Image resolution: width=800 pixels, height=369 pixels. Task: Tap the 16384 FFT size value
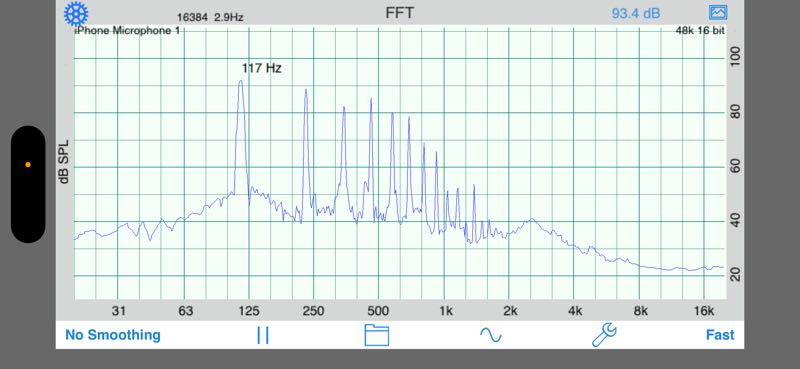tap(192, 17)
